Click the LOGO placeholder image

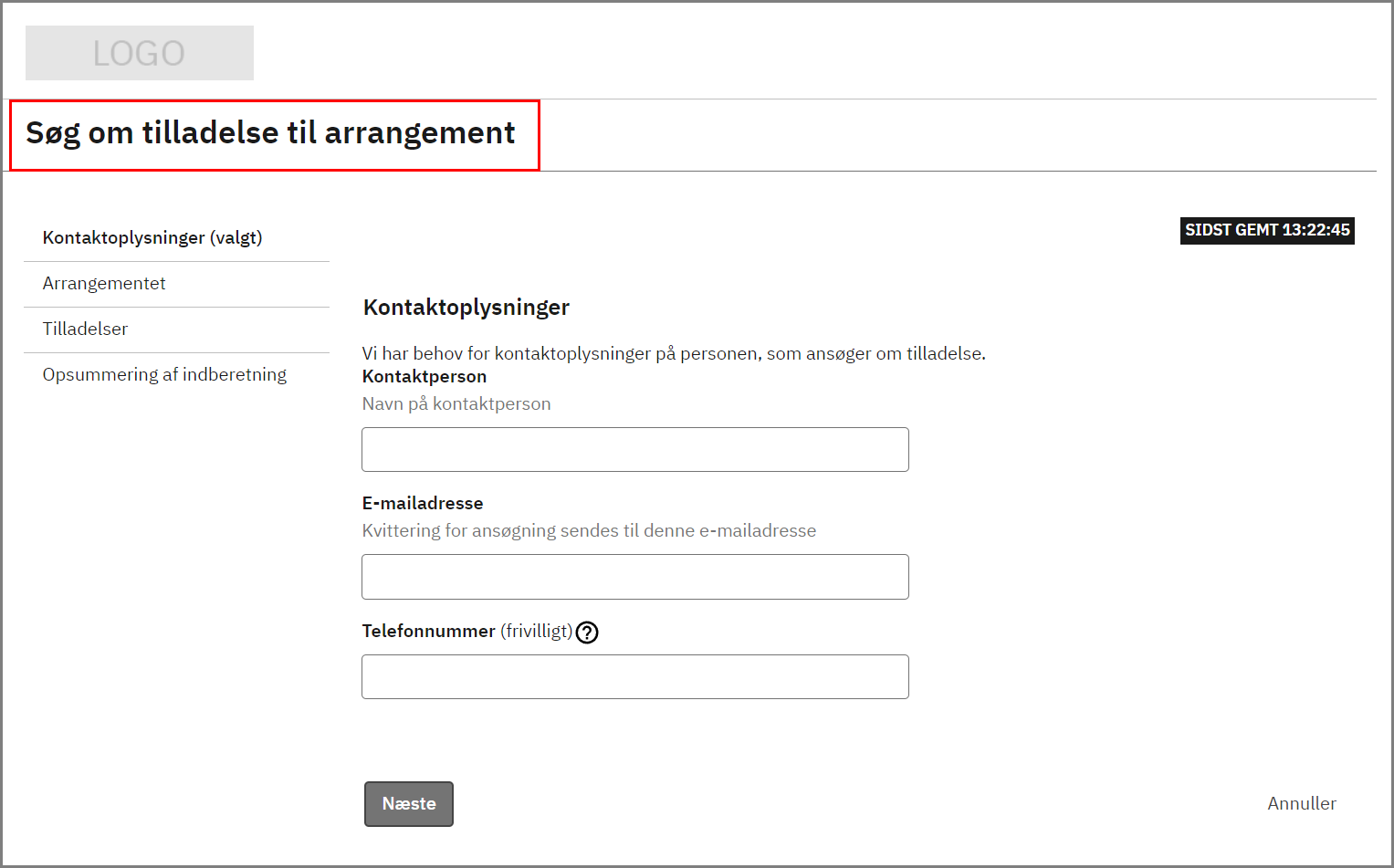click(x=139, y=53)
